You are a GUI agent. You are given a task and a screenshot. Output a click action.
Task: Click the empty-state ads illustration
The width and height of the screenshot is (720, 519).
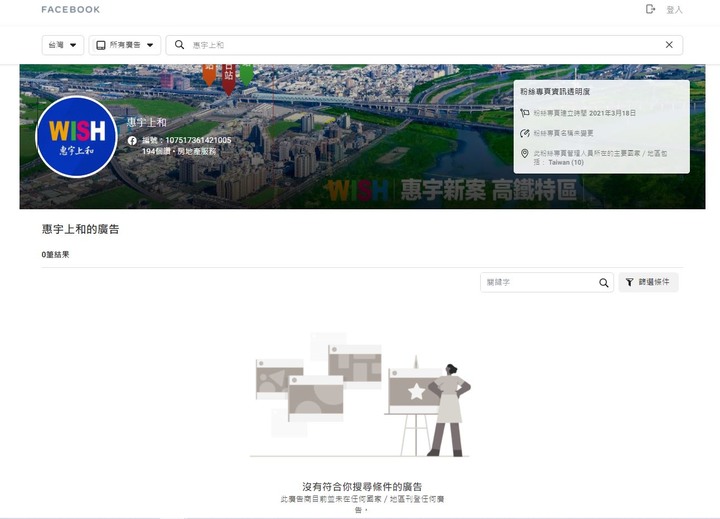pos(360,395)
